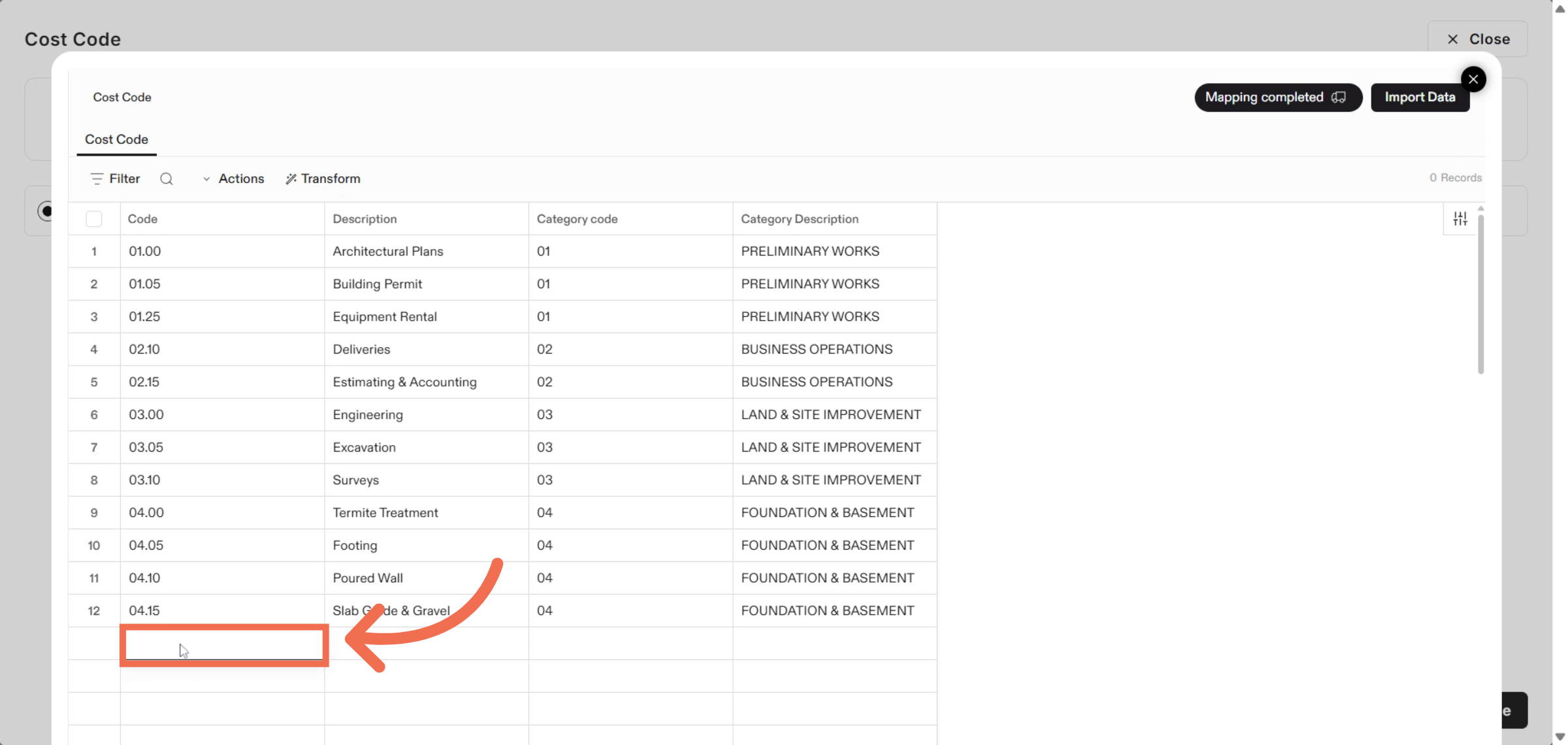Click the empty Code cell in row 13

tap(223, 645)
